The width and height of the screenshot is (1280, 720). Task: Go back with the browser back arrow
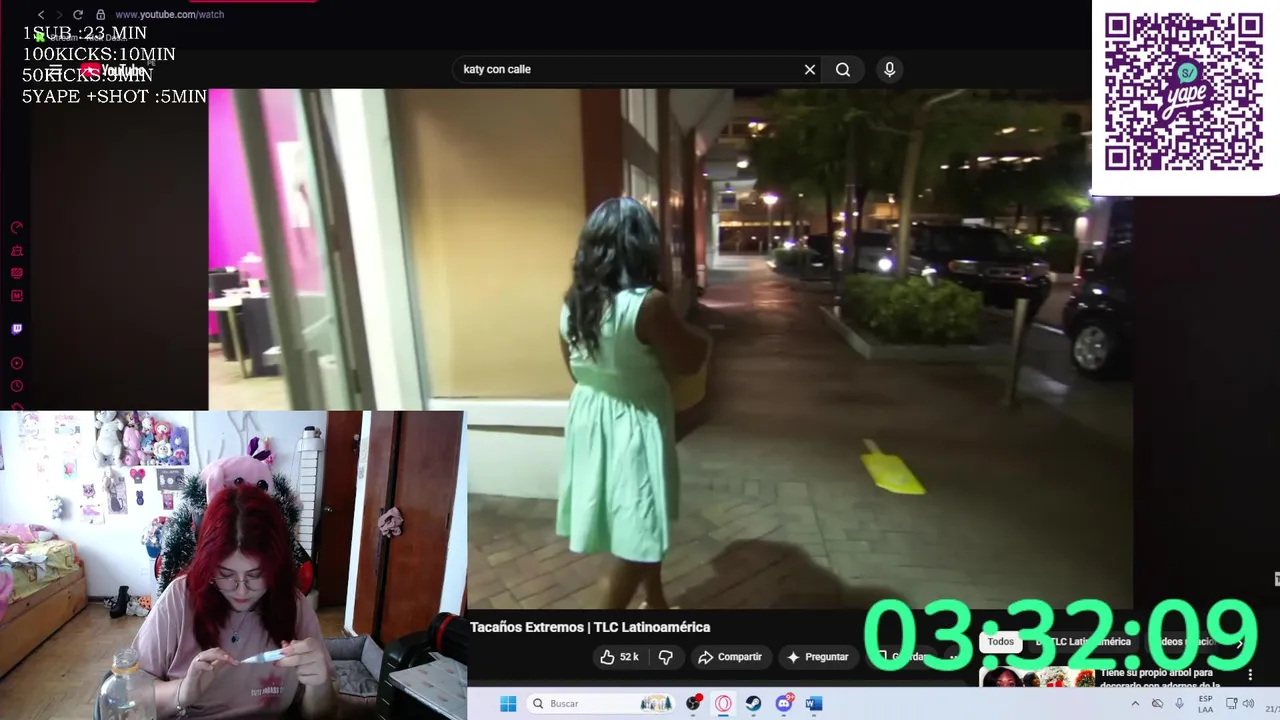click(41, 15)
